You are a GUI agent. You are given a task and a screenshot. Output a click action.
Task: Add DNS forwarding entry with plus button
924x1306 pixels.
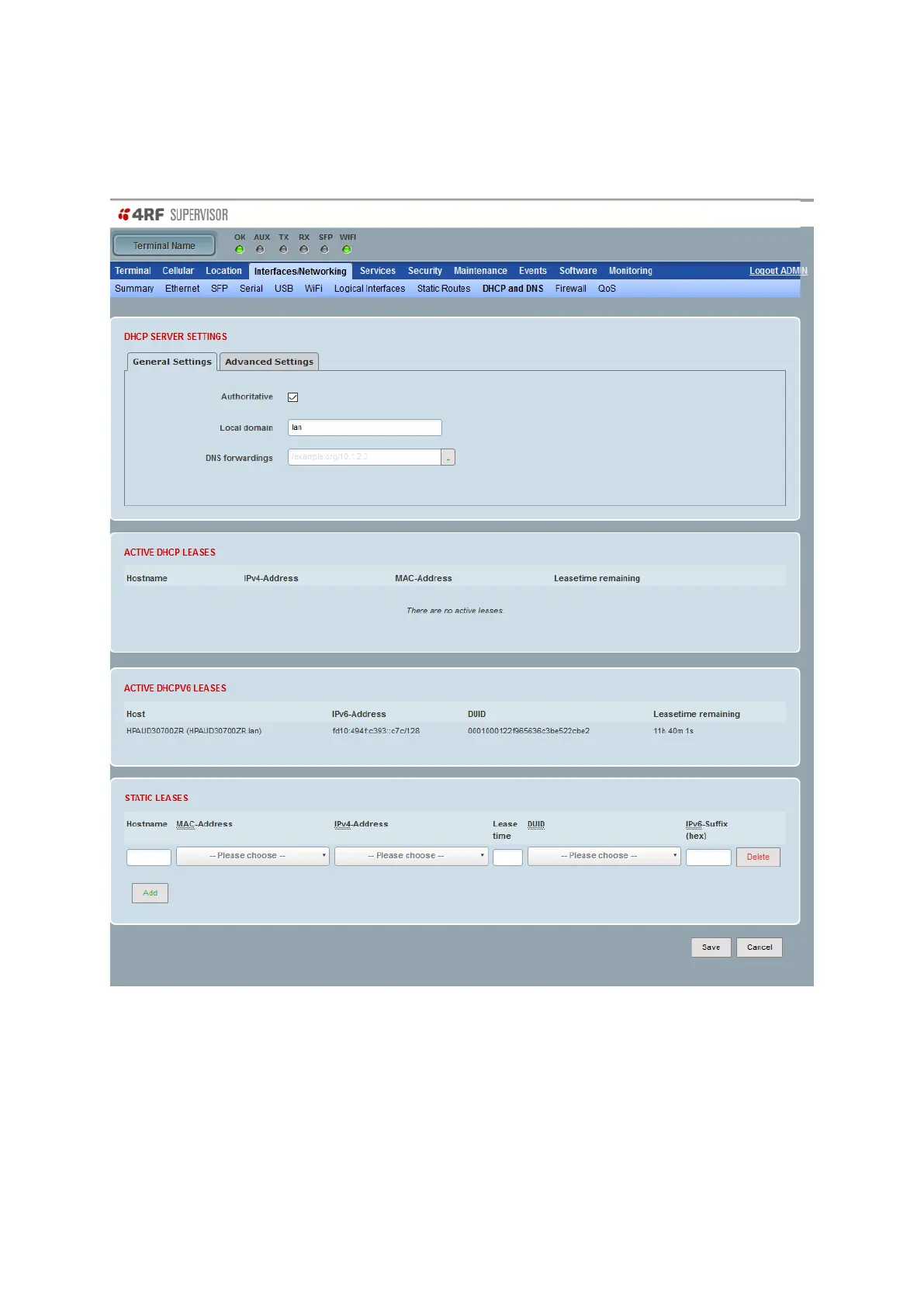coord(448,458)
